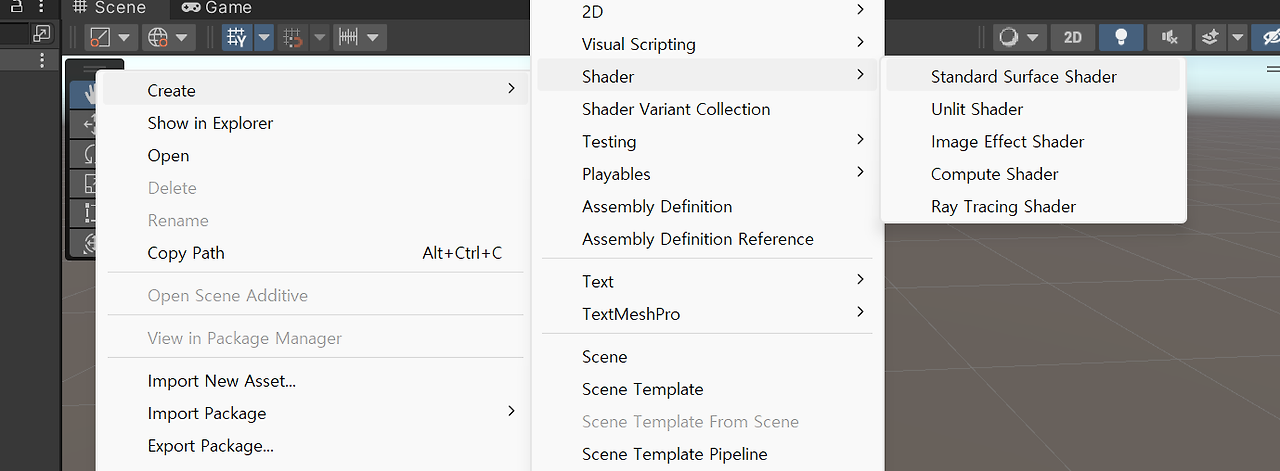The width and height of the screenshot is (1280, 471).
Task: Toggle scene lighting lightbulb button
Action: (x=1121, y=38)
